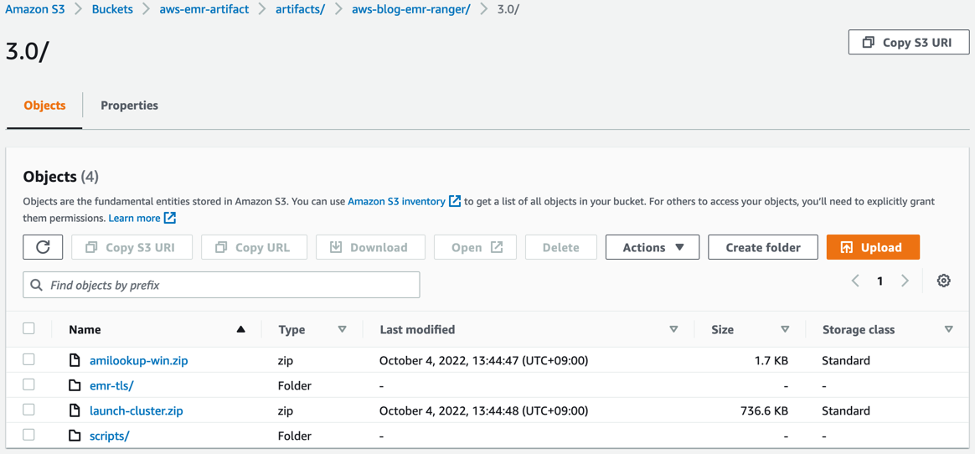Click the 13:44:47 last modified timestamp
Screen dimensions: 977x454
[x=484, y=361]
